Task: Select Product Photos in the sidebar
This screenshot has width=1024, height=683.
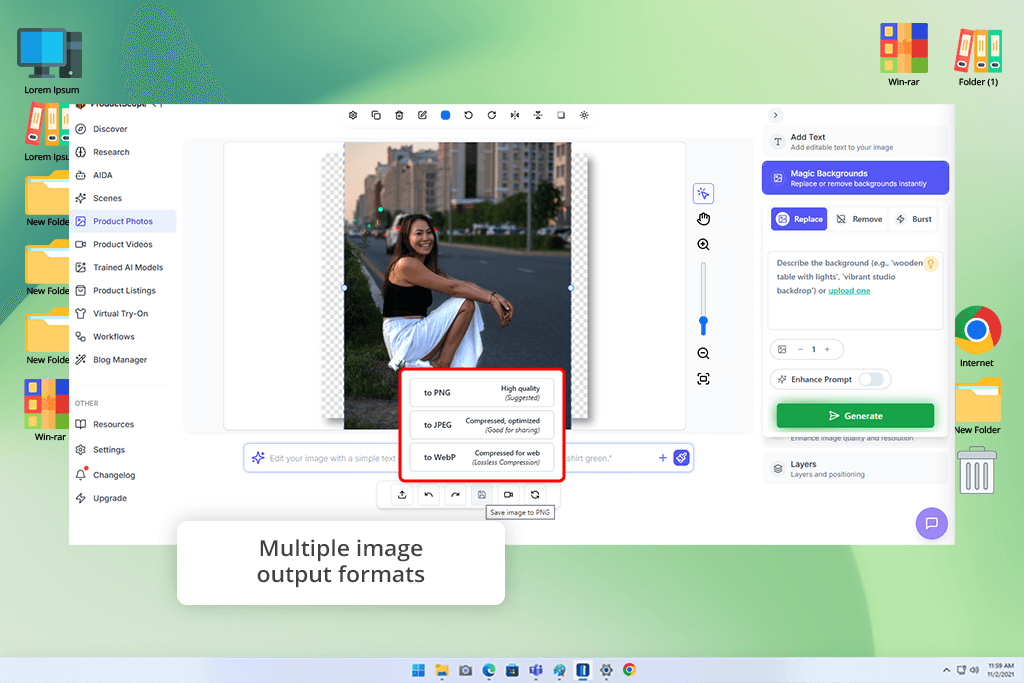Action: point(123,221)
